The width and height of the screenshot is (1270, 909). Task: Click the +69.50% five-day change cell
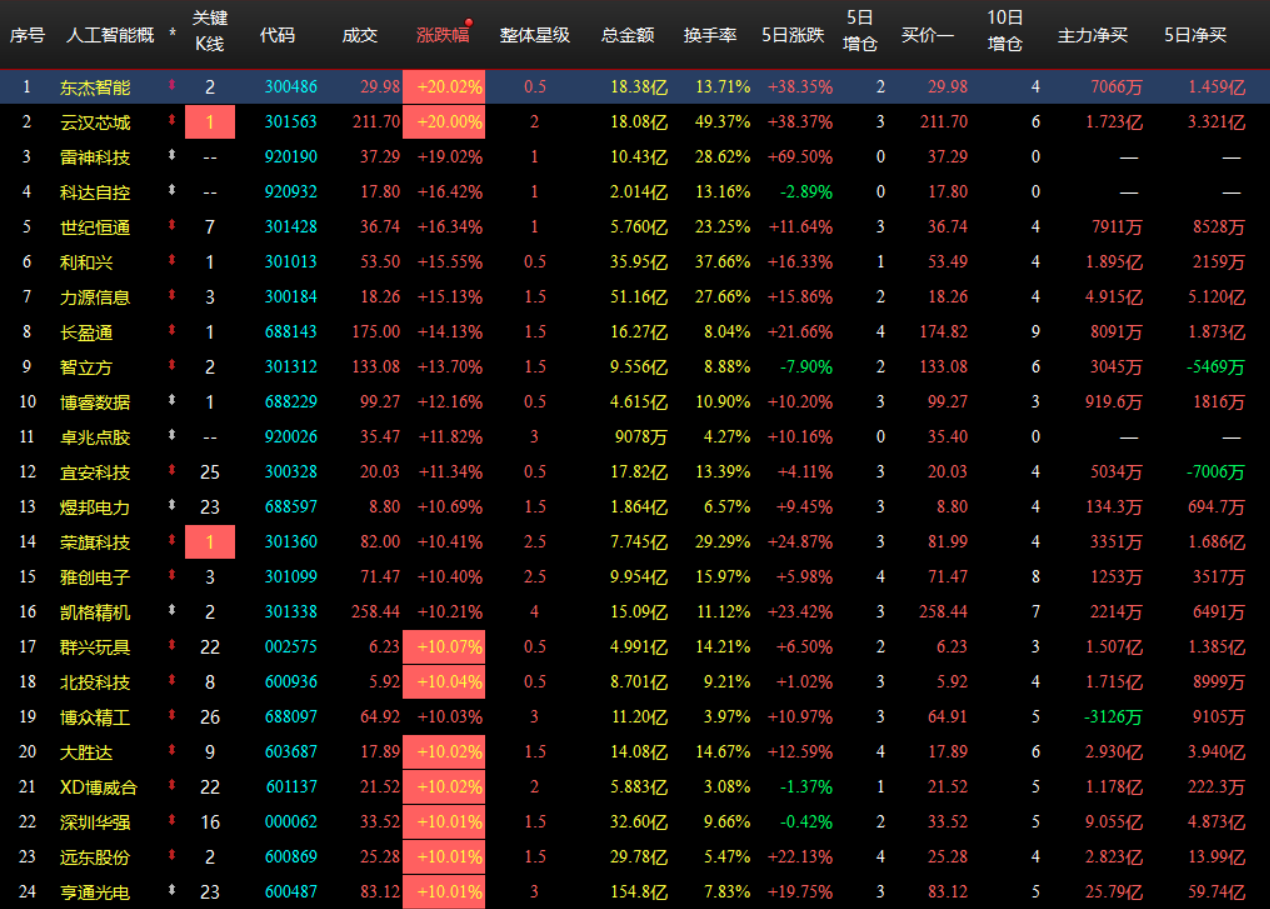point(800,157)
